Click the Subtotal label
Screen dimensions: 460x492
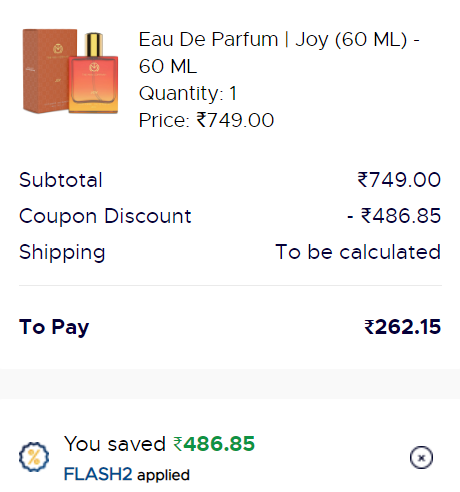[61, 180]
